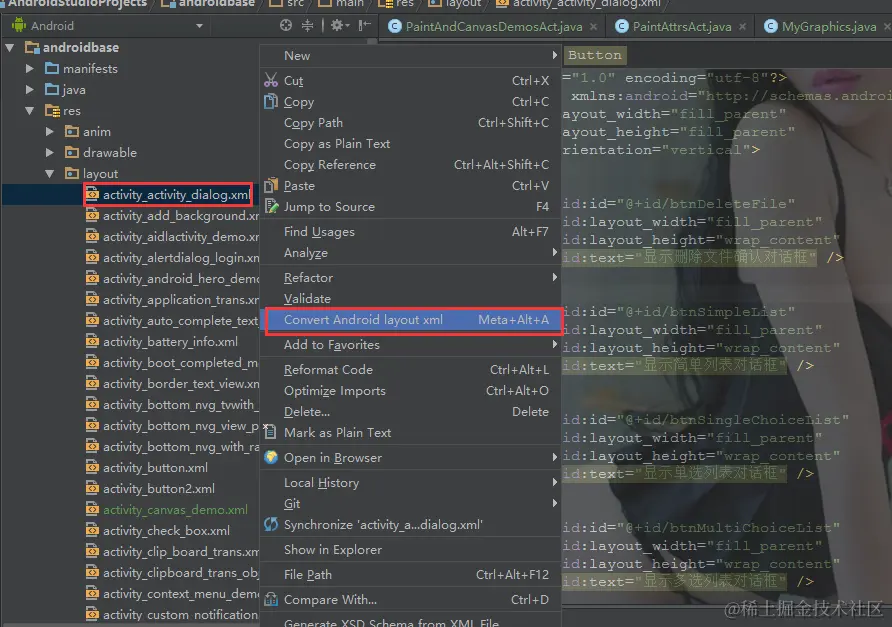Click the Button breadcrumb in the editor
Viewport: 892px width, 627px height.
click(x=595, y=55)
